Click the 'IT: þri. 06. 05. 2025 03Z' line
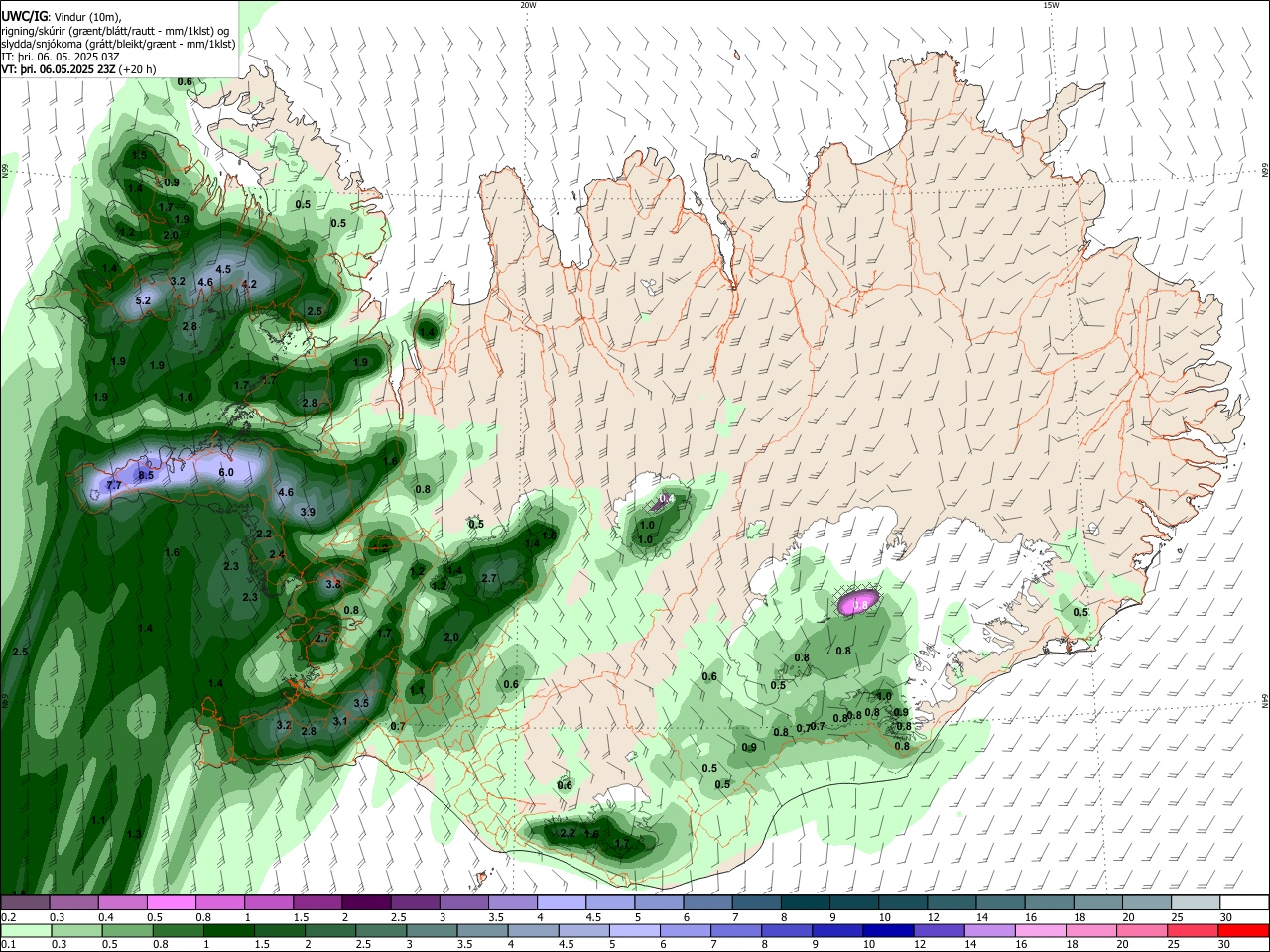Viewport: 1270px width, 952px height. [61, 57]
